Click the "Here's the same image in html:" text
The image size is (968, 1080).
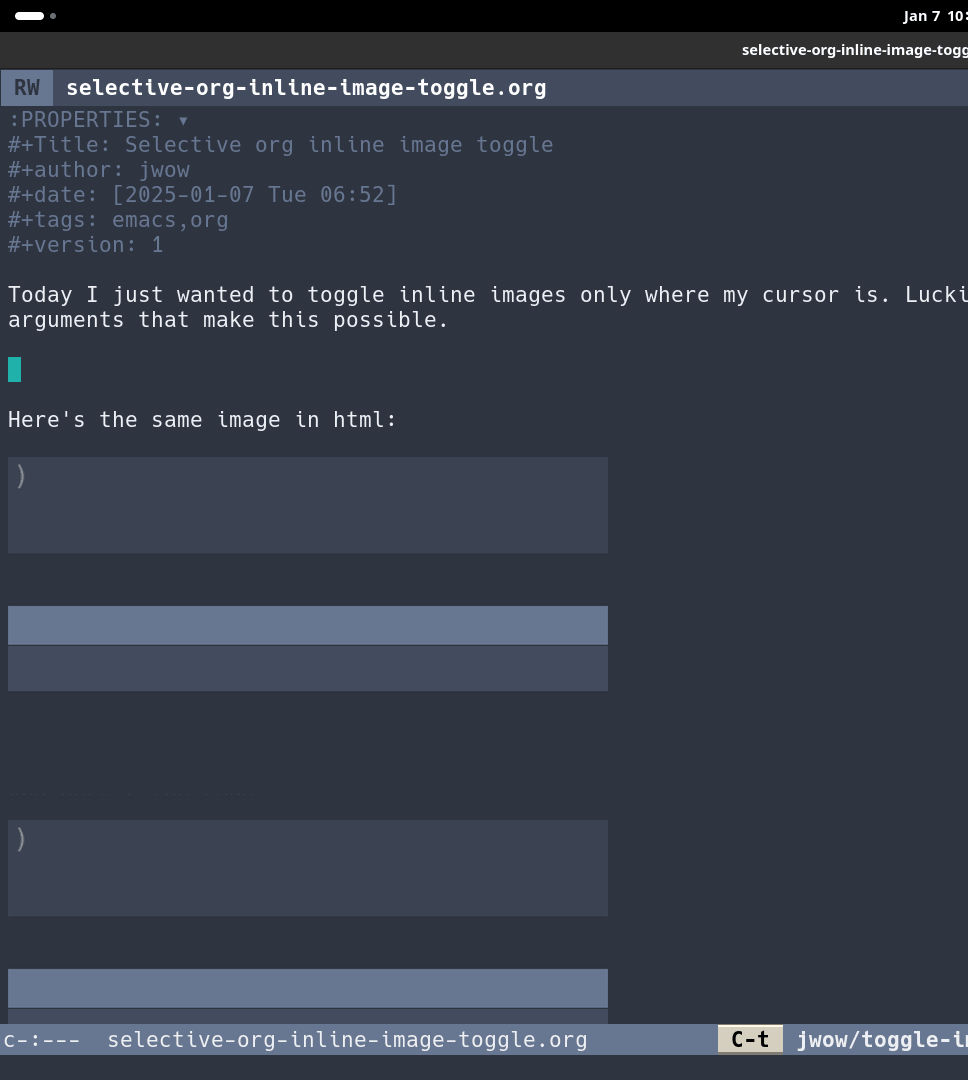[x=202, y=420]
